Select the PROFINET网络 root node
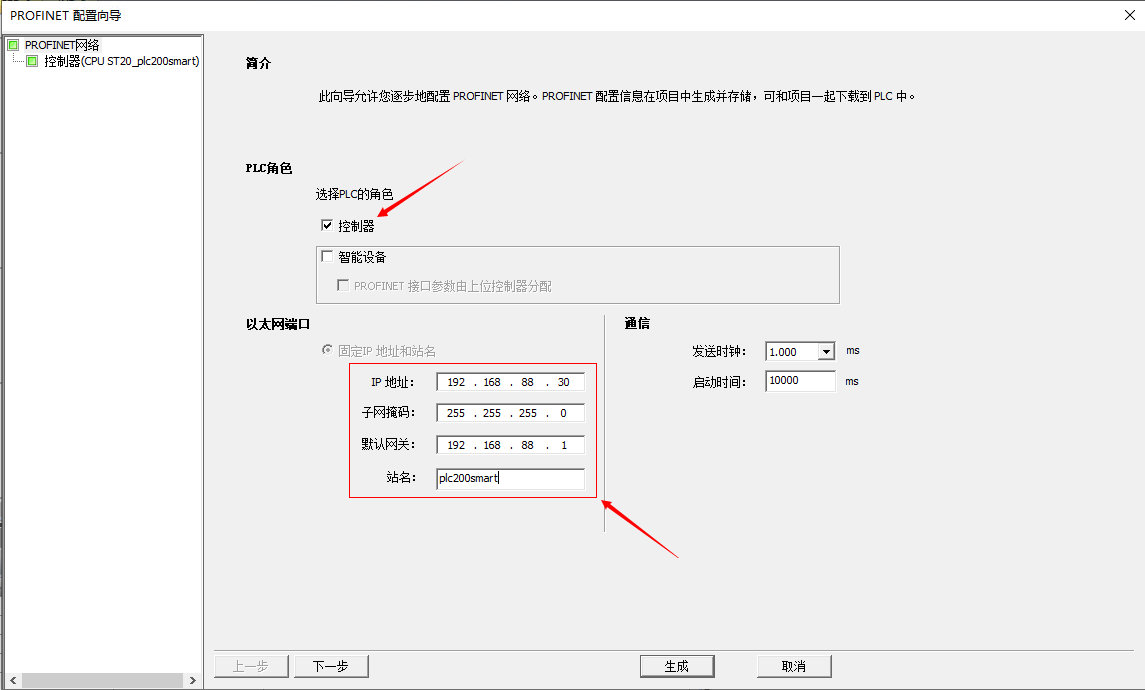Viewport: 1145px width, 690px height. click(x=62, y=44)
